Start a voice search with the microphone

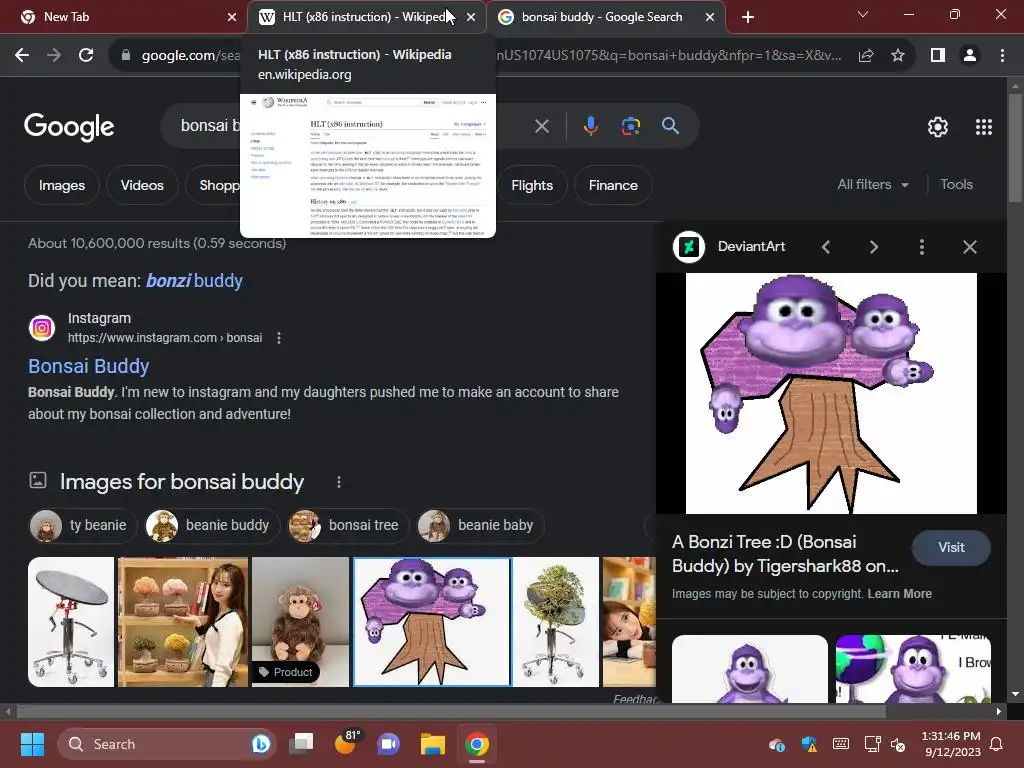590,126
